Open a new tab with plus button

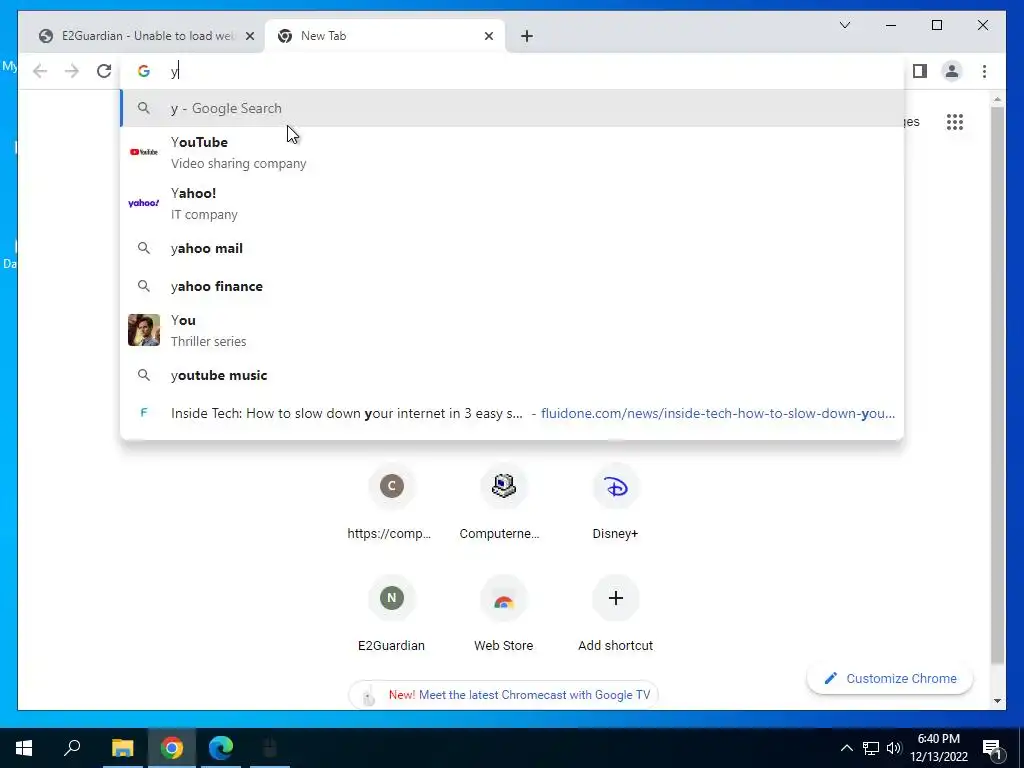click(527, 36)
